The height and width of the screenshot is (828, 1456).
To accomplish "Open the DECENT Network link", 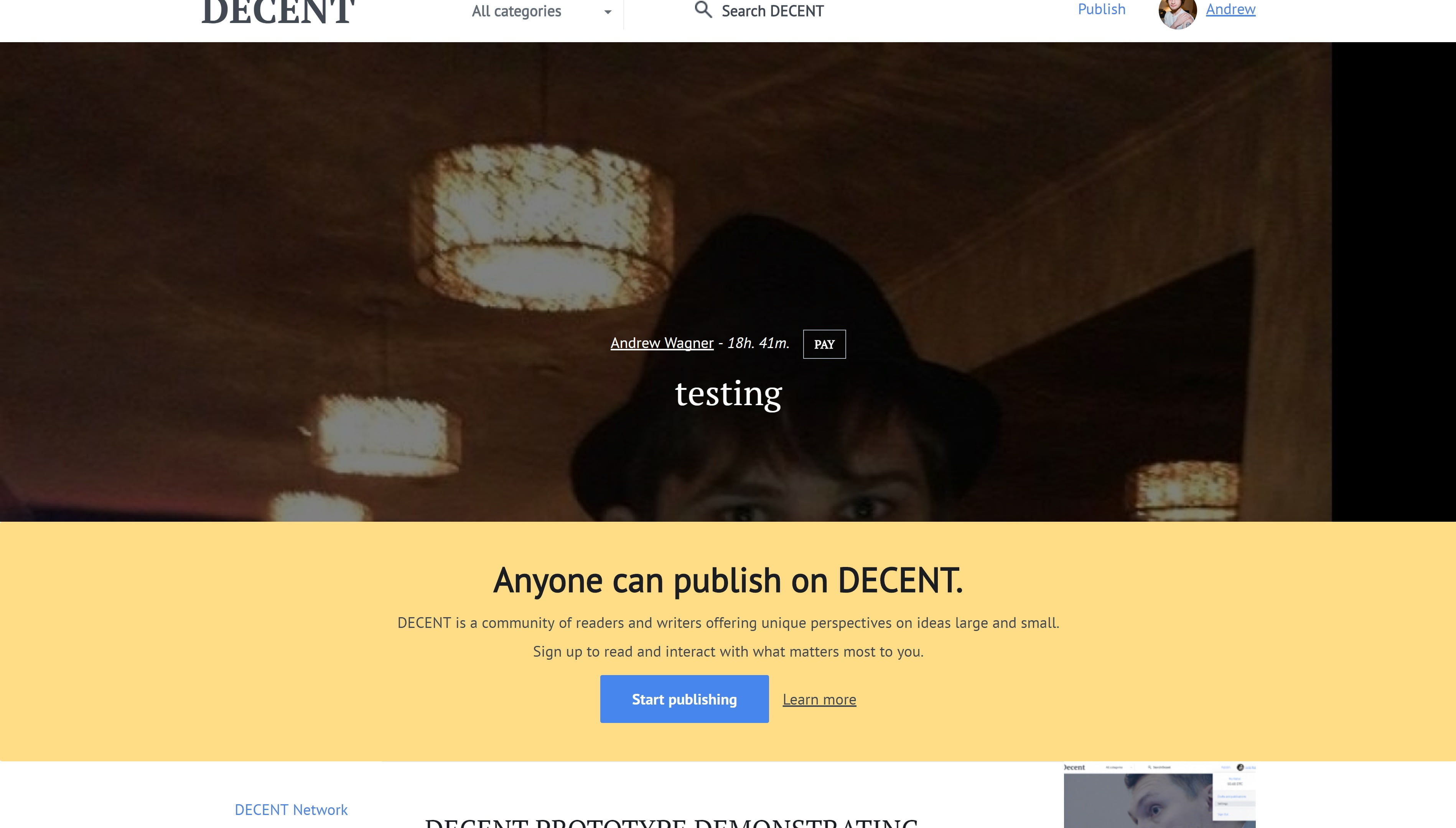I will click(x=291, y=809).
